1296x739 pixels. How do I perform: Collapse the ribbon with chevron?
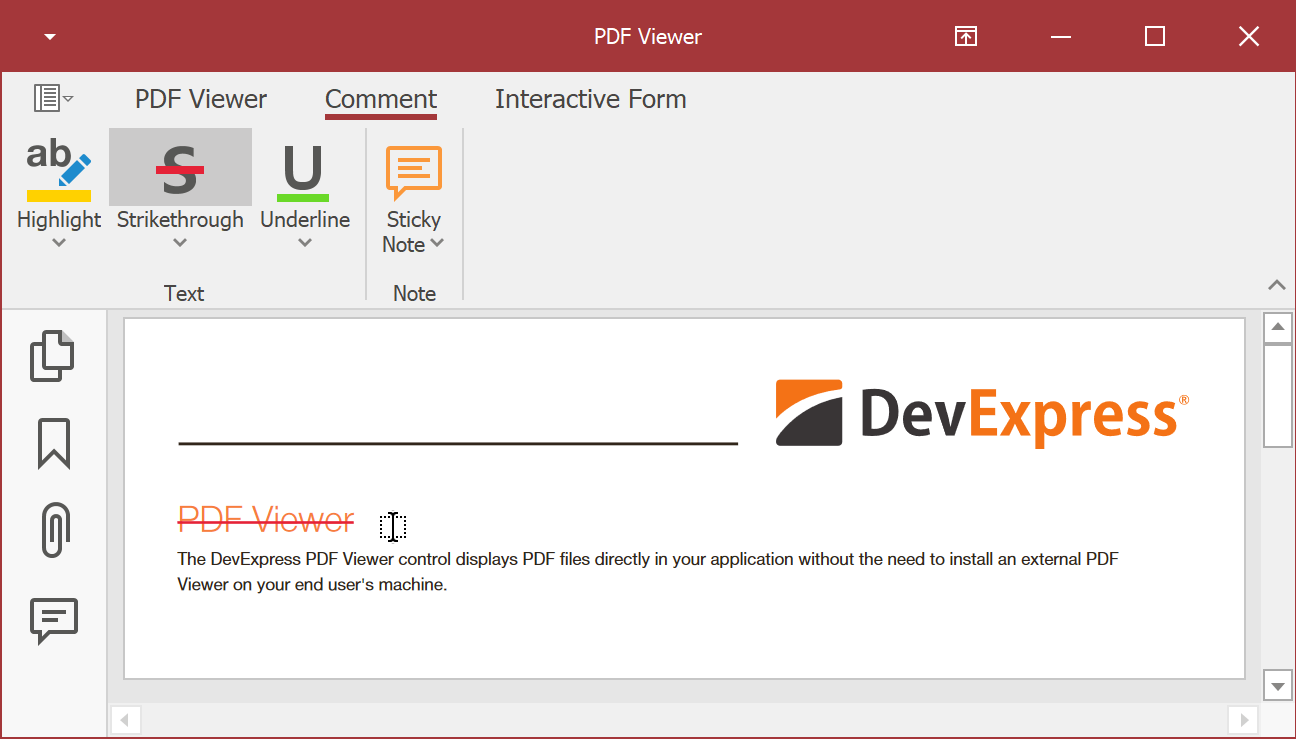tap(1276, 285)
